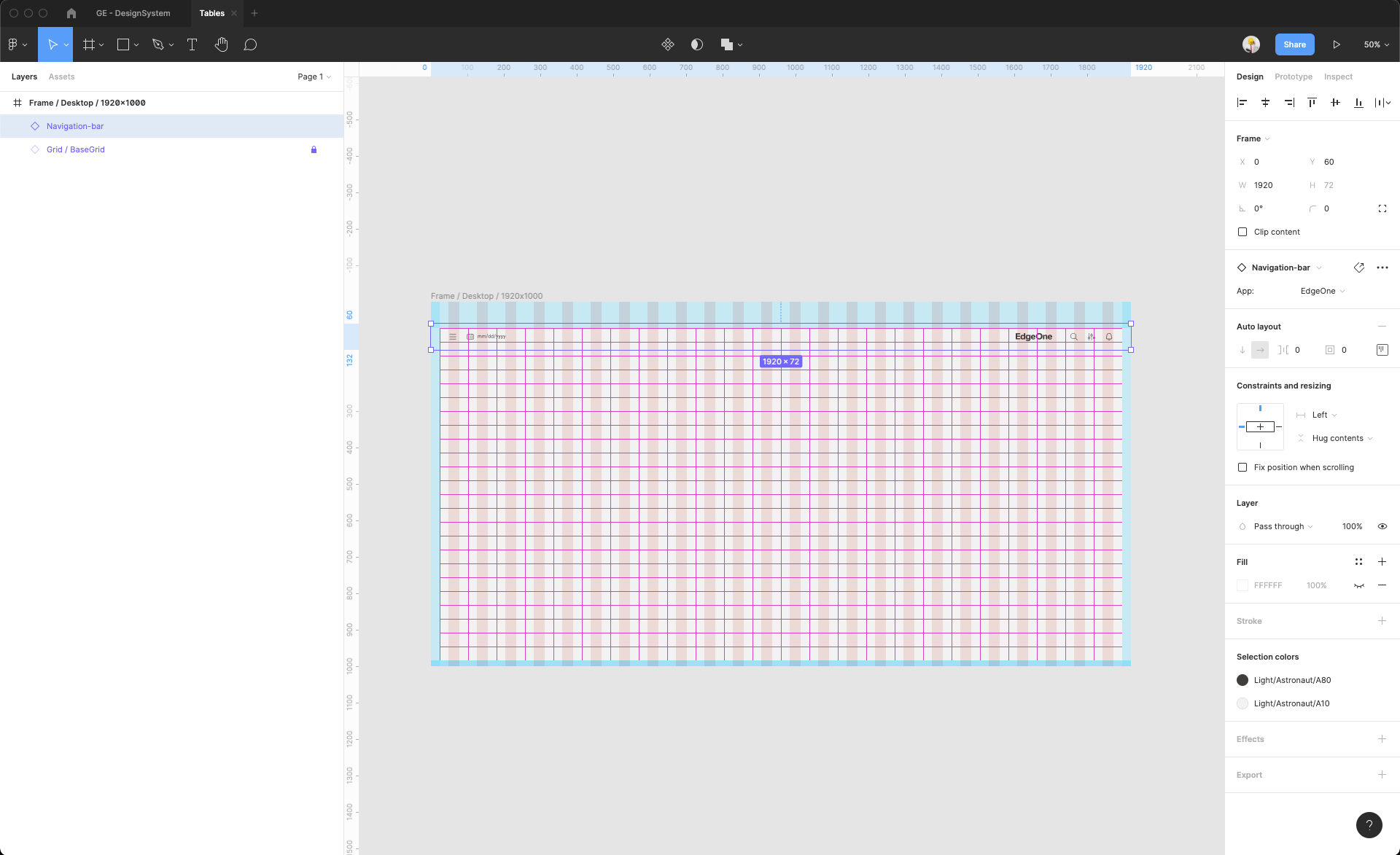Viewport: 1400px width, 855px height.
Task: Click the home icon
Action: click(x=71, y=13)
